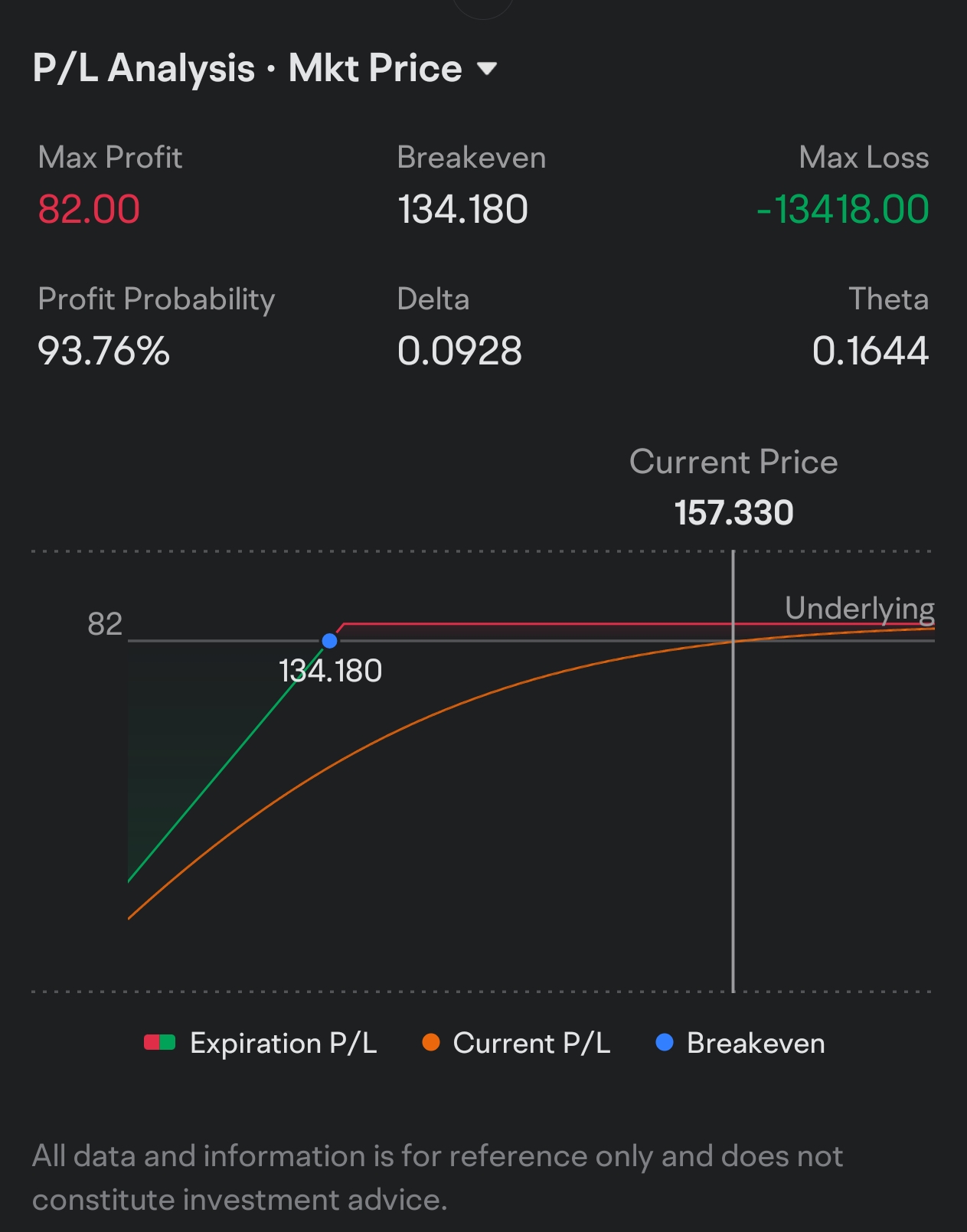Tap the Profit Probability 93.76% value

pyautogui.click(x=103, y=351)
